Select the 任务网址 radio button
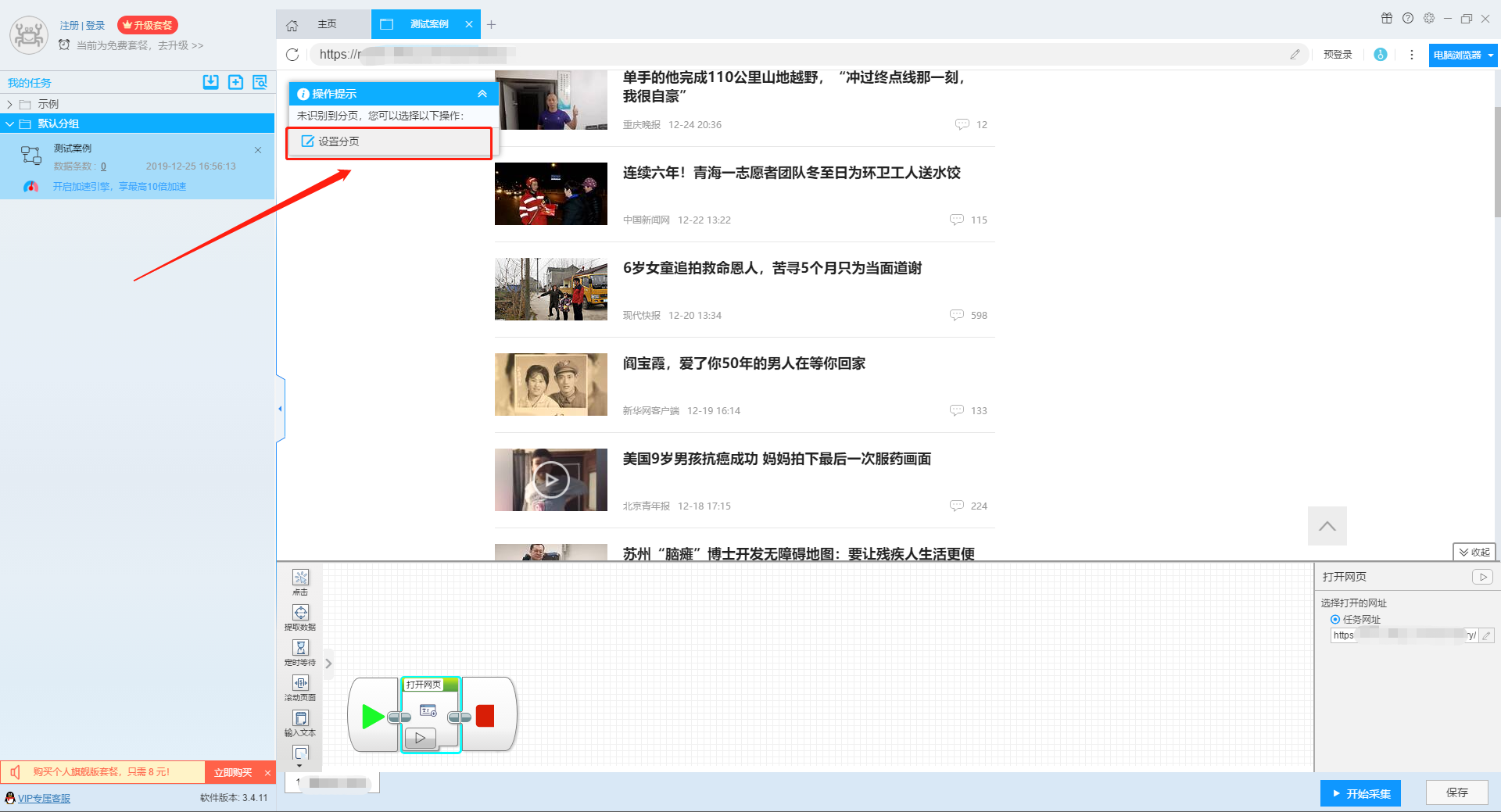 tap(1335, 619)
